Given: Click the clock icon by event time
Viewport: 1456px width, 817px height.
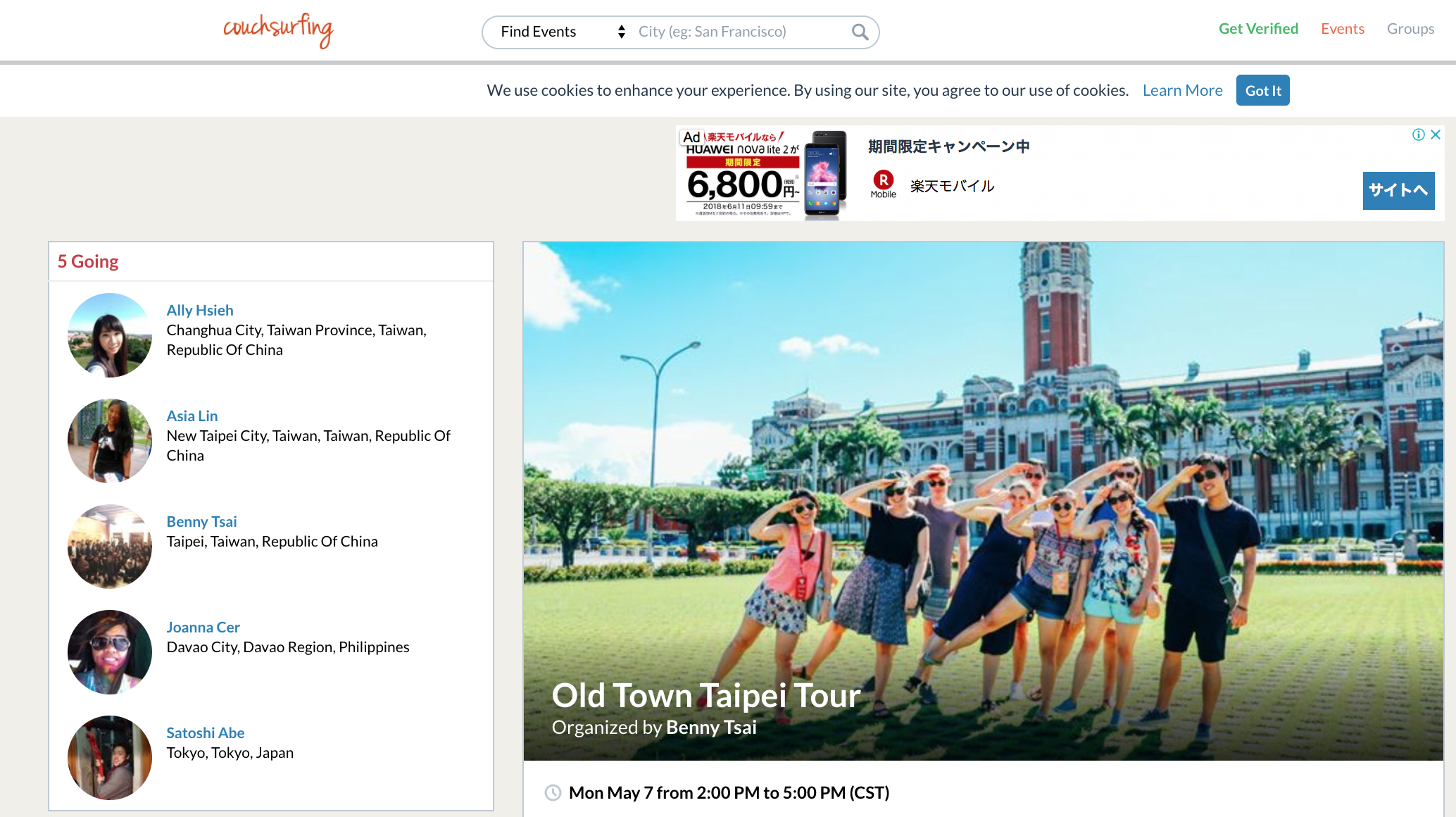Looking at the screenshot, I should tap(553, 793).
